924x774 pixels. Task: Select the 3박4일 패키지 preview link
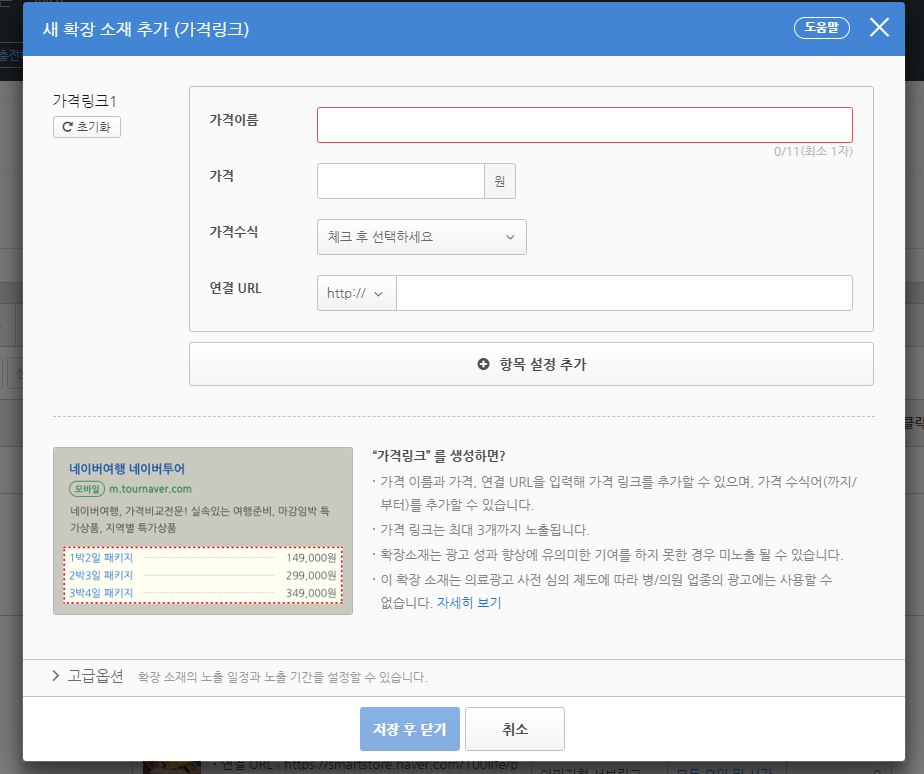(x=102, y=593)
